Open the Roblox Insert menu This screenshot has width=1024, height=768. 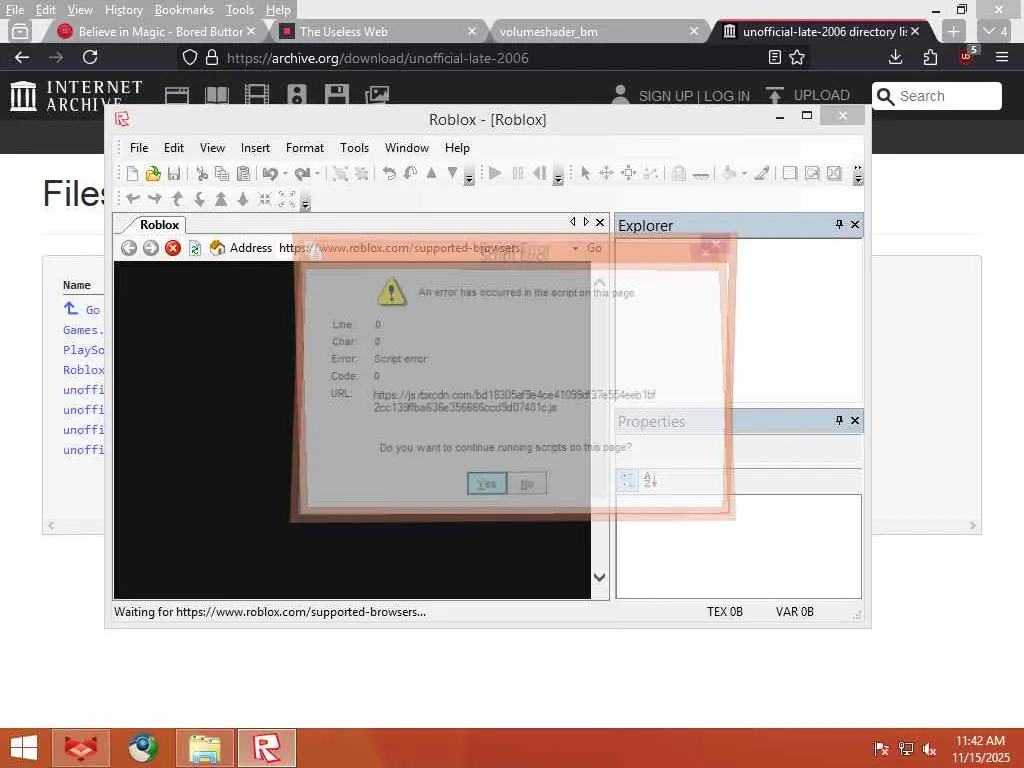click(255, 148)
